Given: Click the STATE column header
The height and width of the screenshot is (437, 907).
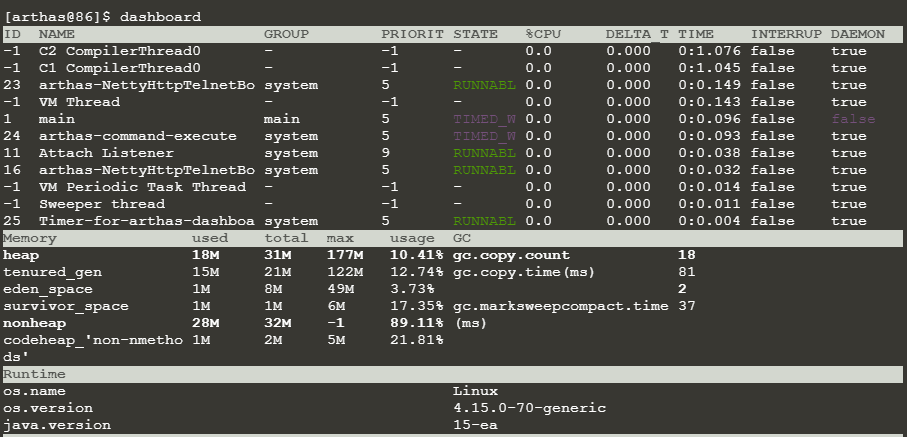Looking at the screenshot, I should click(475, 34).
